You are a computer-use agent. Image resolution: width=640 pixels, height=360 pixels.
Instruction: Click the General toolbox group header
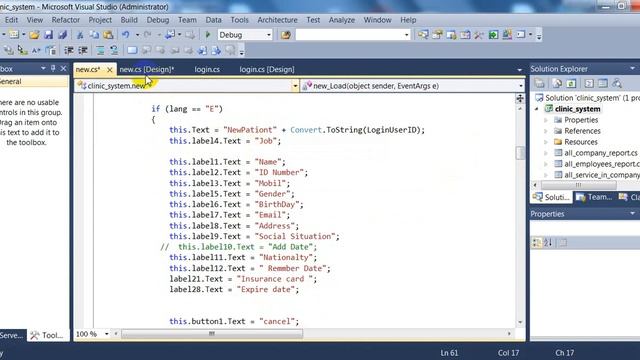34,82
